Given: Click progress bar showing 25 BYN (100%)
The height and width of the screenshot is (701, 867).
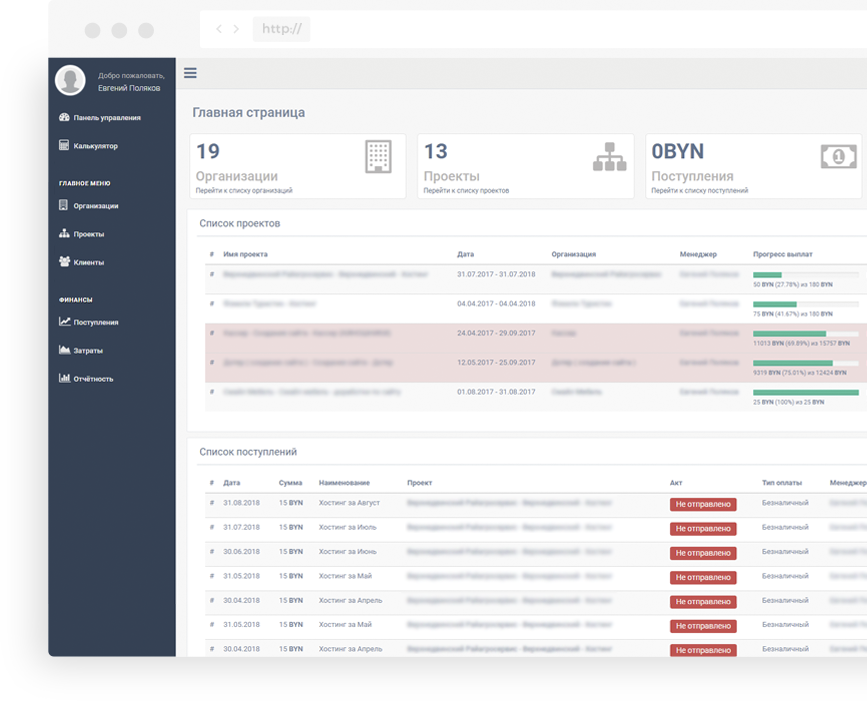Looking at the screenshot, I should (x=806, y=392).
